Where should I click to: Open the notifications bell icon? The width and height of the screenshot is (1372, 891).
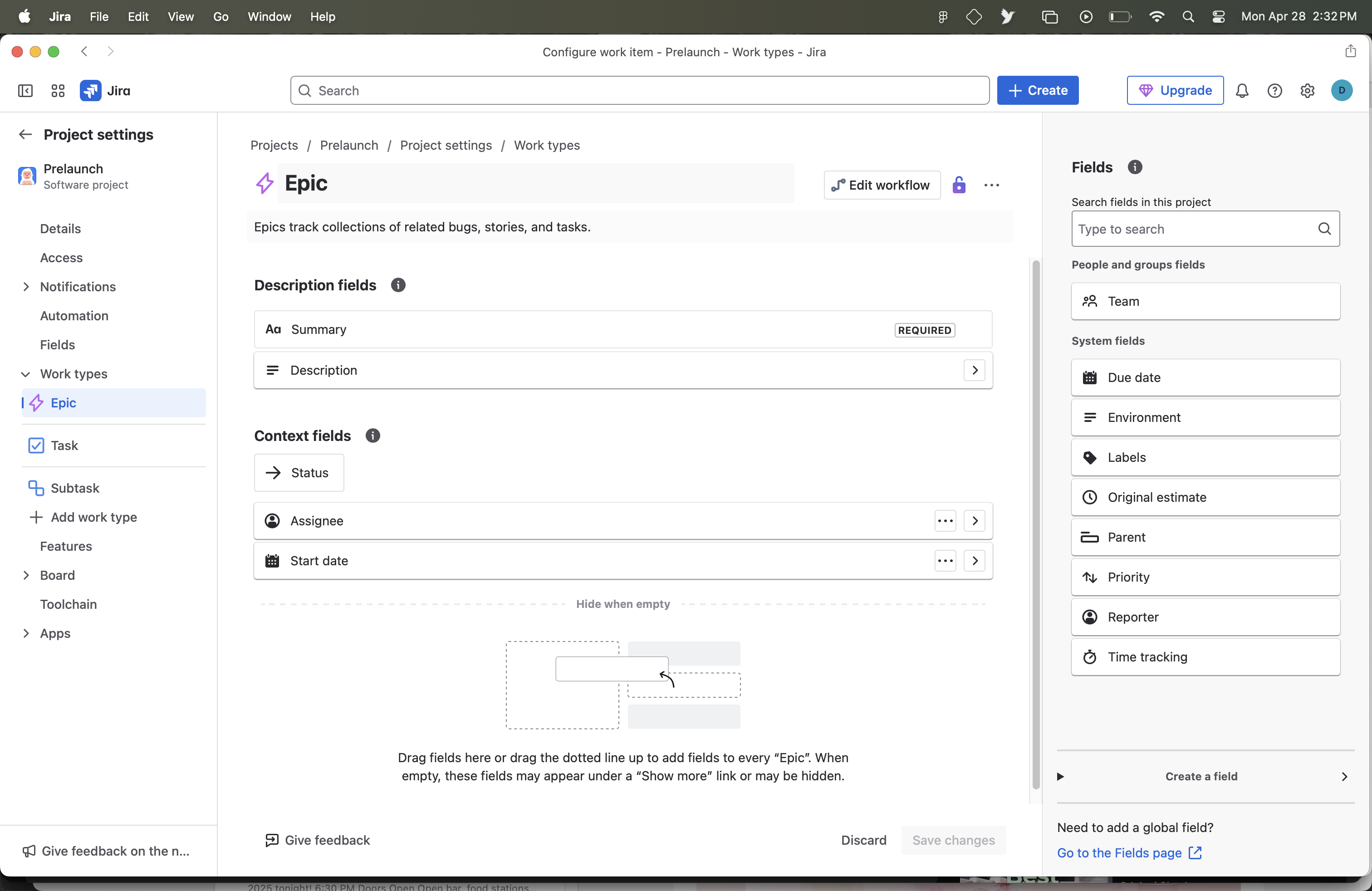coord(1242,91)
